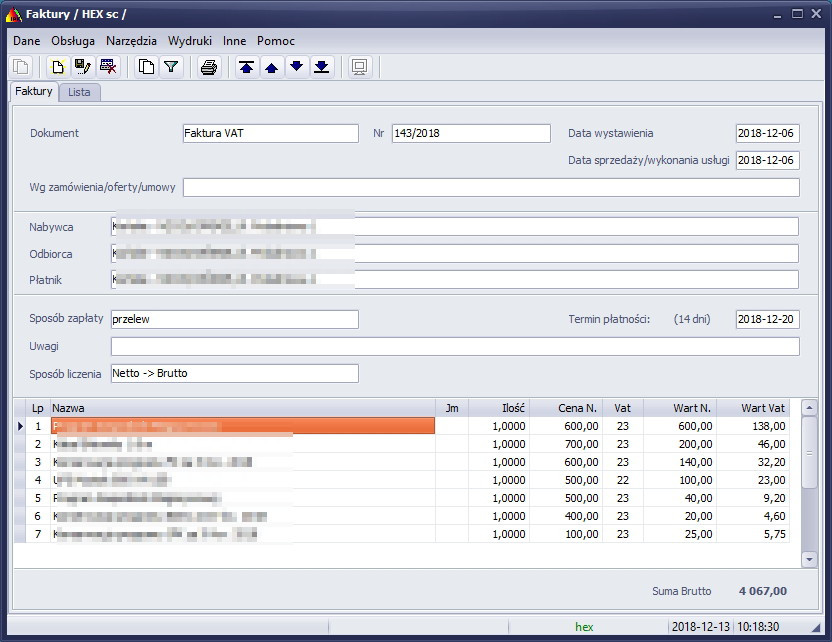
Task: Click Wart N. value 25,00 in row 7
Action: tap(698, 534)
